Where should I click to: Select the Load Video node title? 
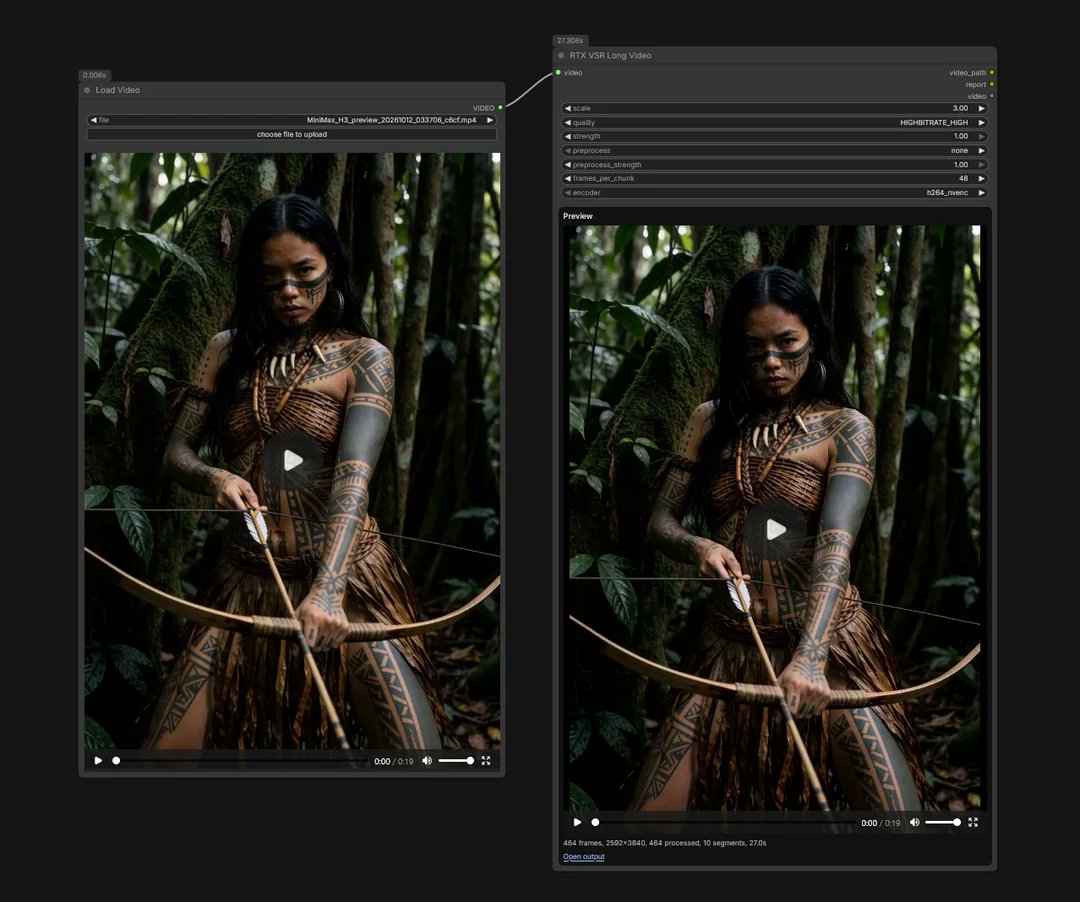[x=118, y=90]
